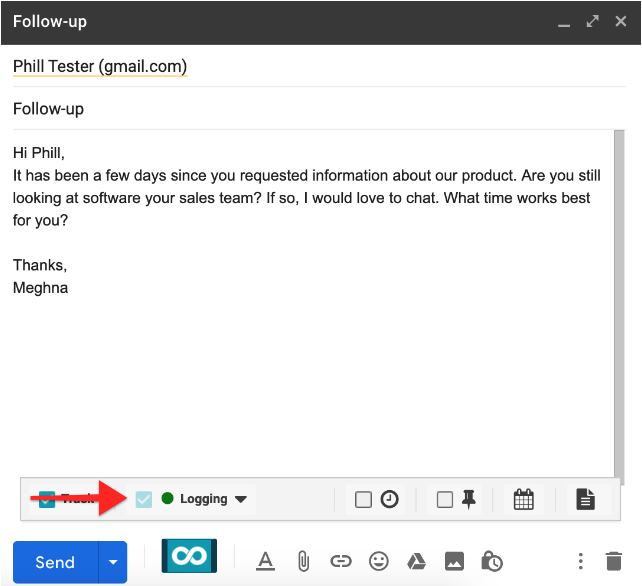Toggle the Track checkbox
The height and width of the screenshot is (586, 642).
point(47,499)
